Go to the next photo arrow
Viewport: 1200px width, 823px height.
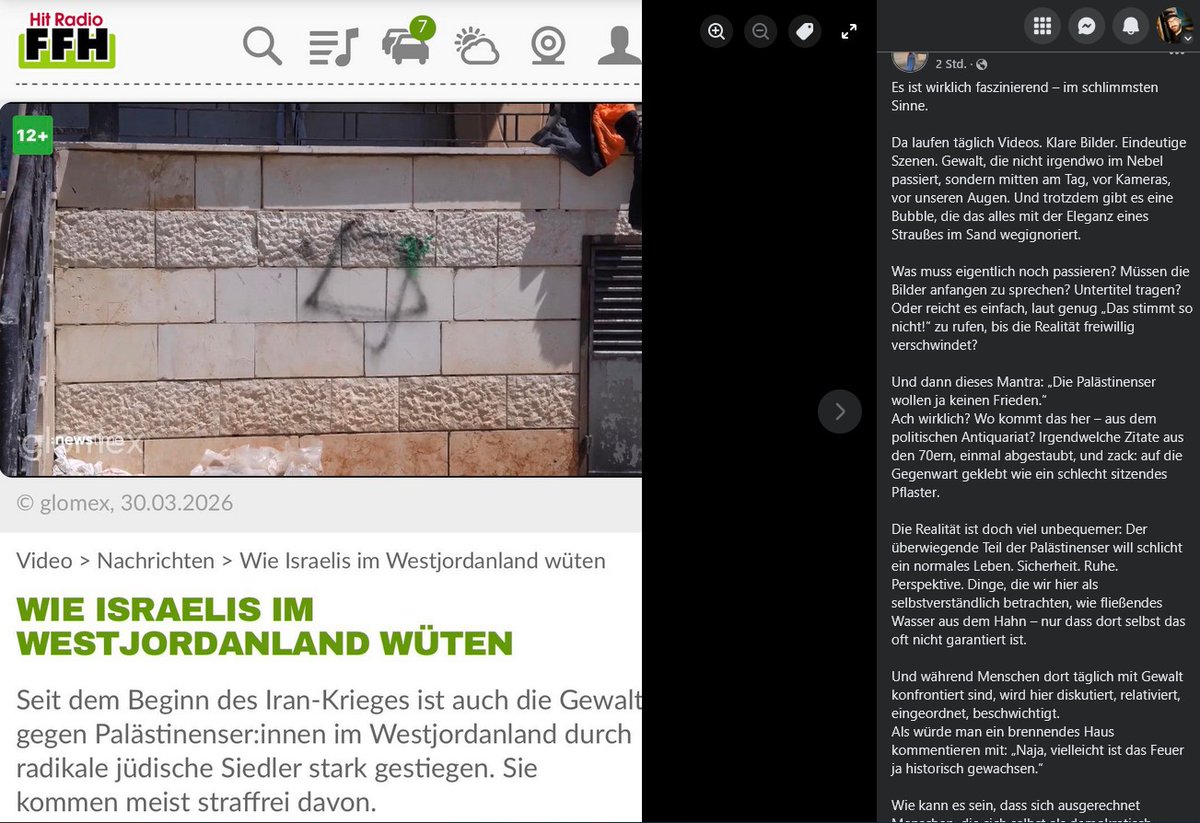839,411
